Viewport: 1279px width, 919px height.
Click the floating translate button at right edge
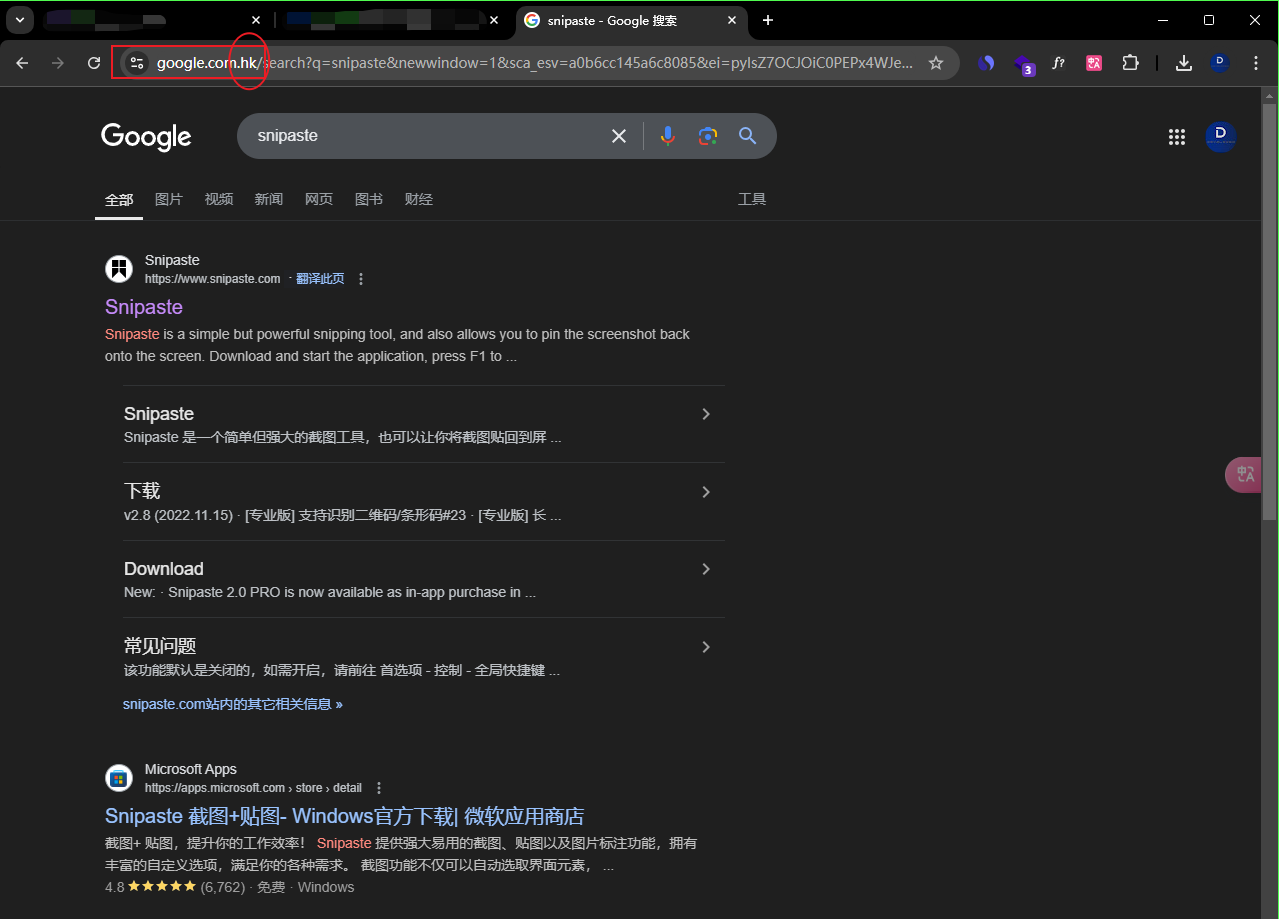(1244, 475)
